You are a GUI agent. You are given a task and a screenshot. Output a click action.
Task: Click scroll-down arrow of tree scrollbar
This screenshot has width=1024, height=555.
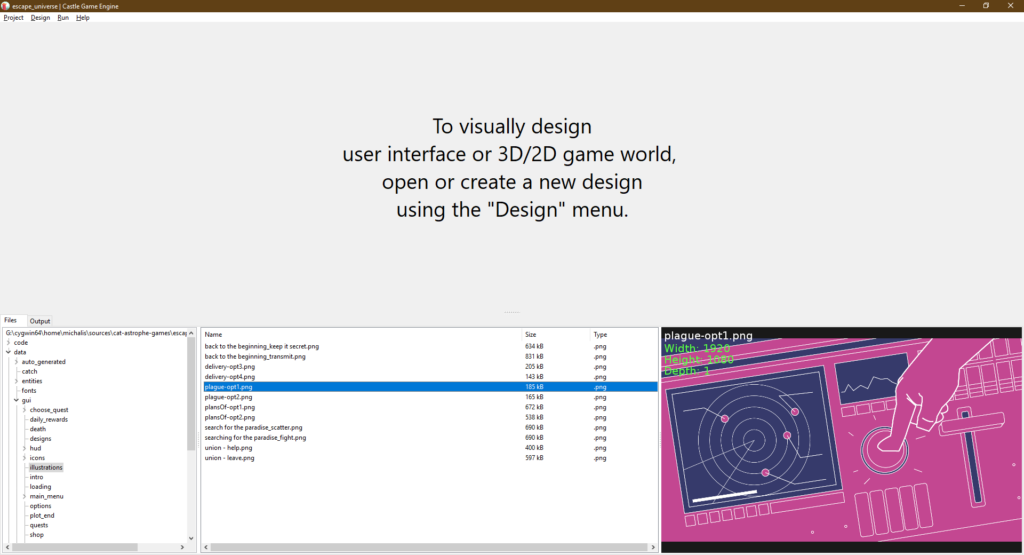[x=191, y=539]
